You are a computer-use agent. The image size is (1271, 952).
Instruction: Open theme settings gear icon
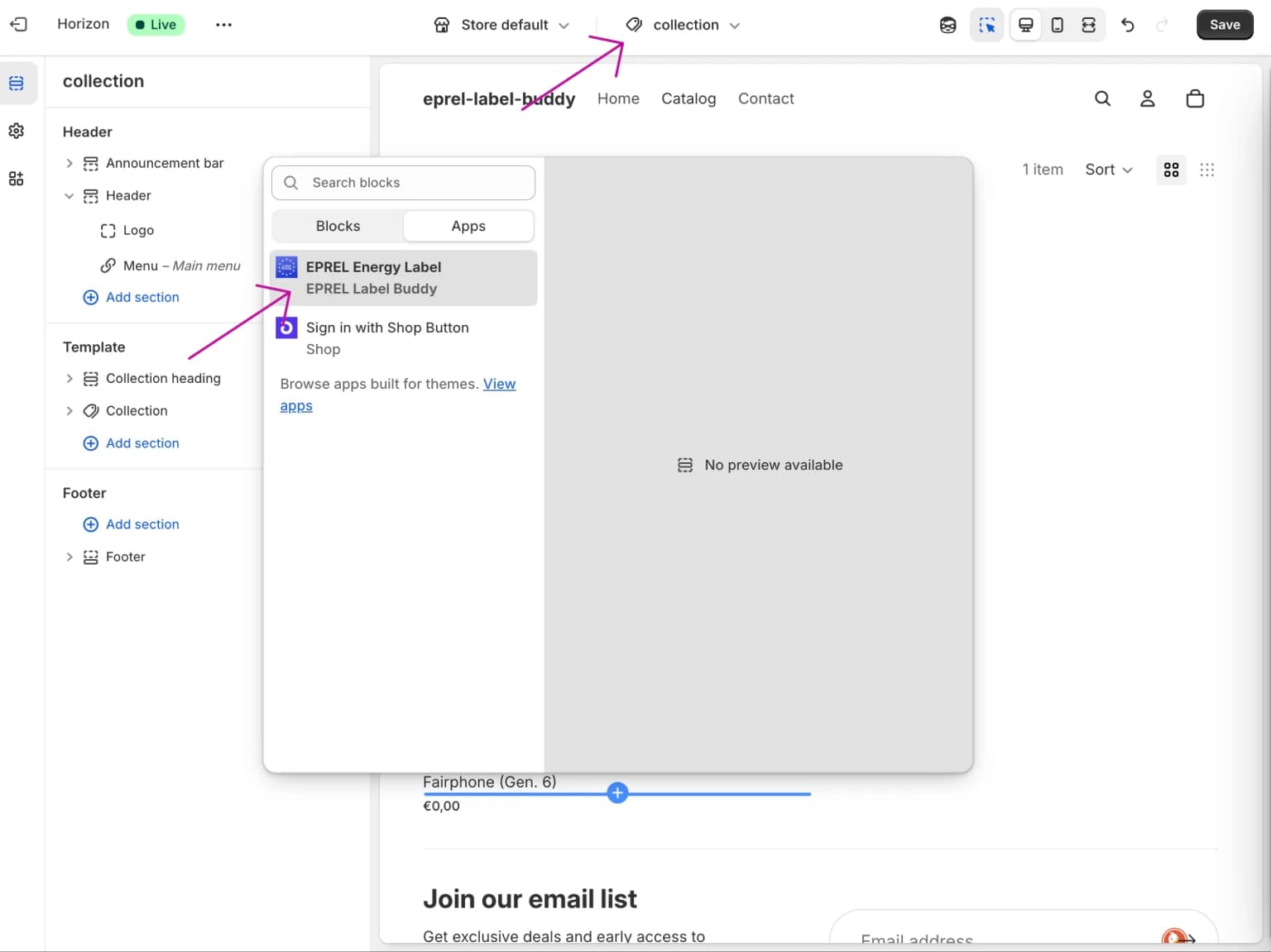17,131
